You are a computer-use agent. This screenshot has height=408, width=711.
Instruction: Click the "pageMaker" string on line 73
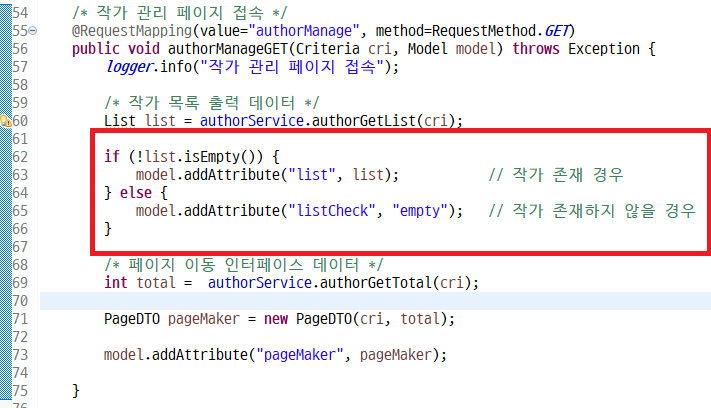tap(300, 355)
